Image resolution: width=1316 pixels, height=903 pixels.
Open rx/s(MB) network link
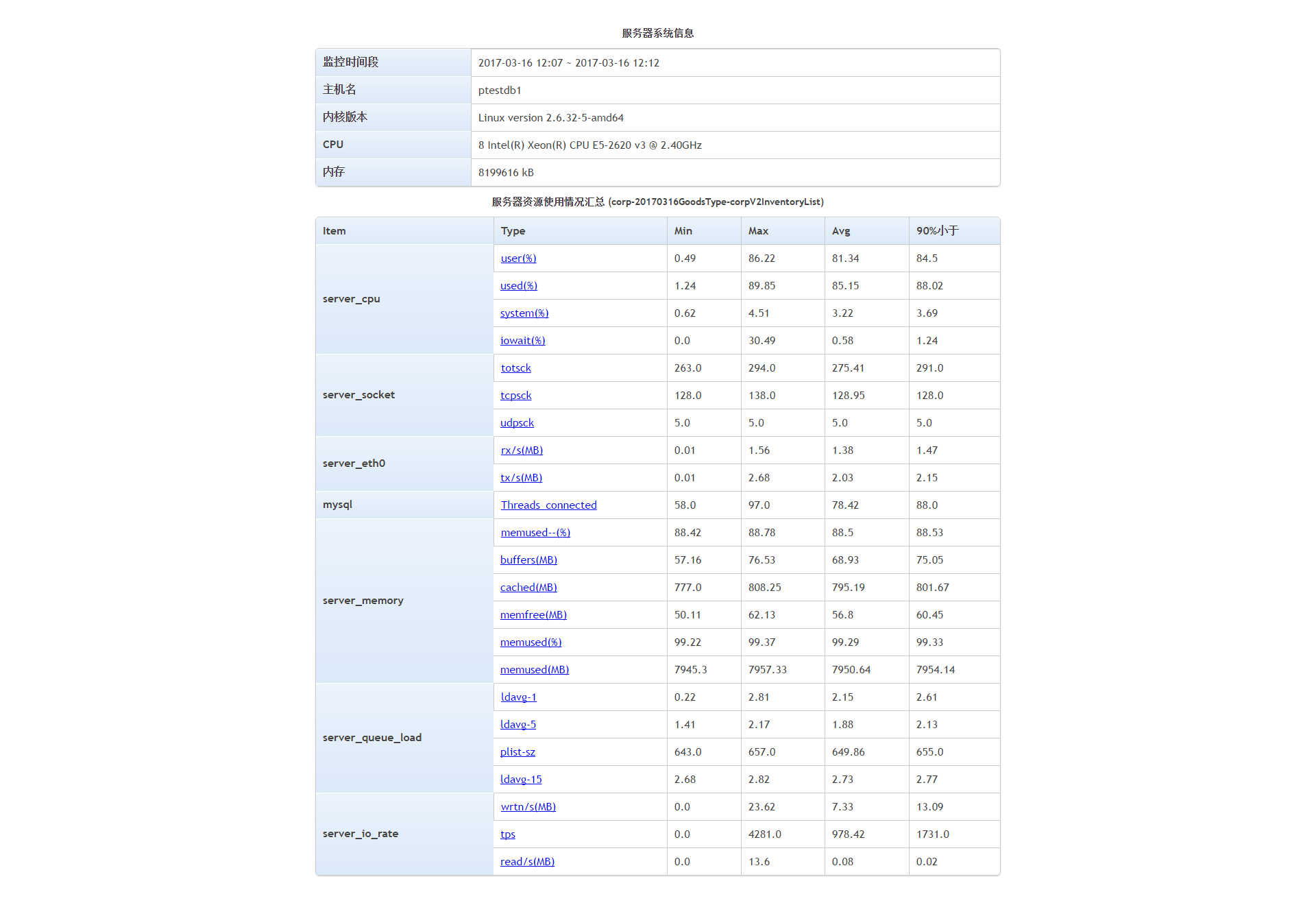coord(522,450)
